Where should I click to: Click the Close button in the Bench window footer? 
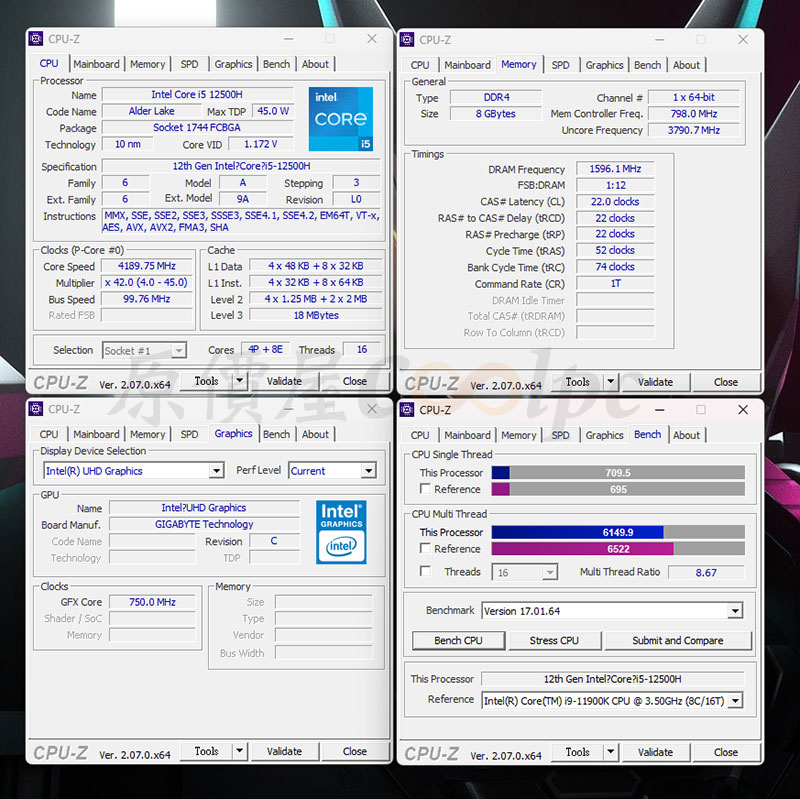pyautogui.click(x=726, y=753)
